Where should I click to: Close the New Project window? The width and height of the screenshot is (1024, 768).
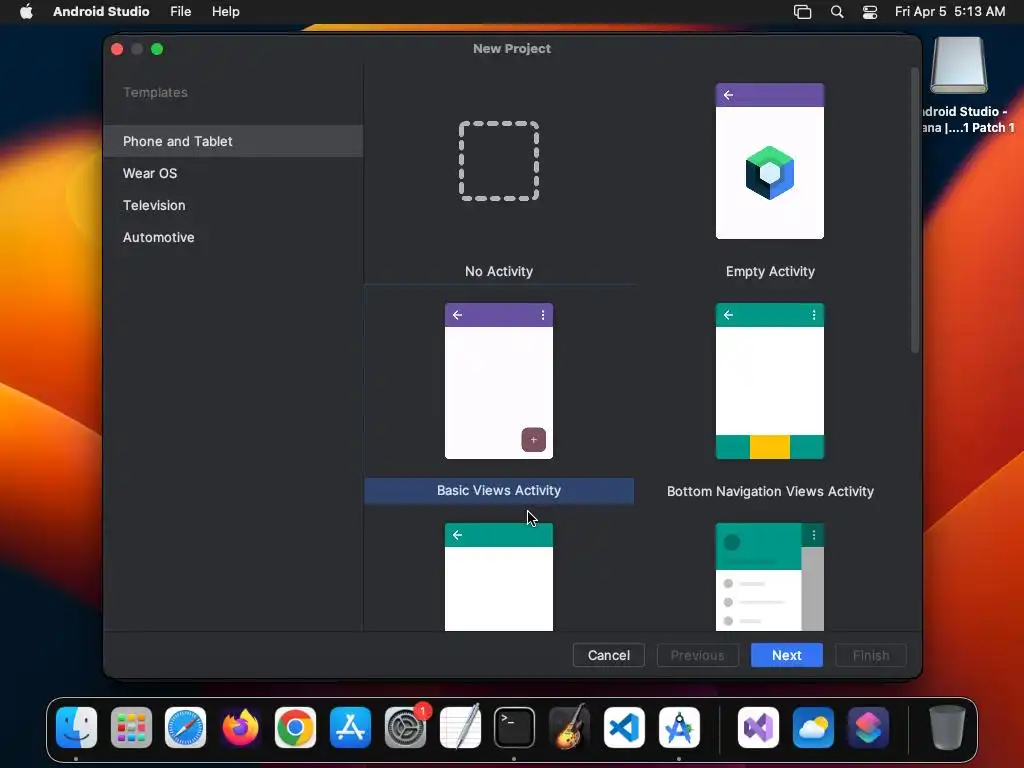click(x=118, y=49)
